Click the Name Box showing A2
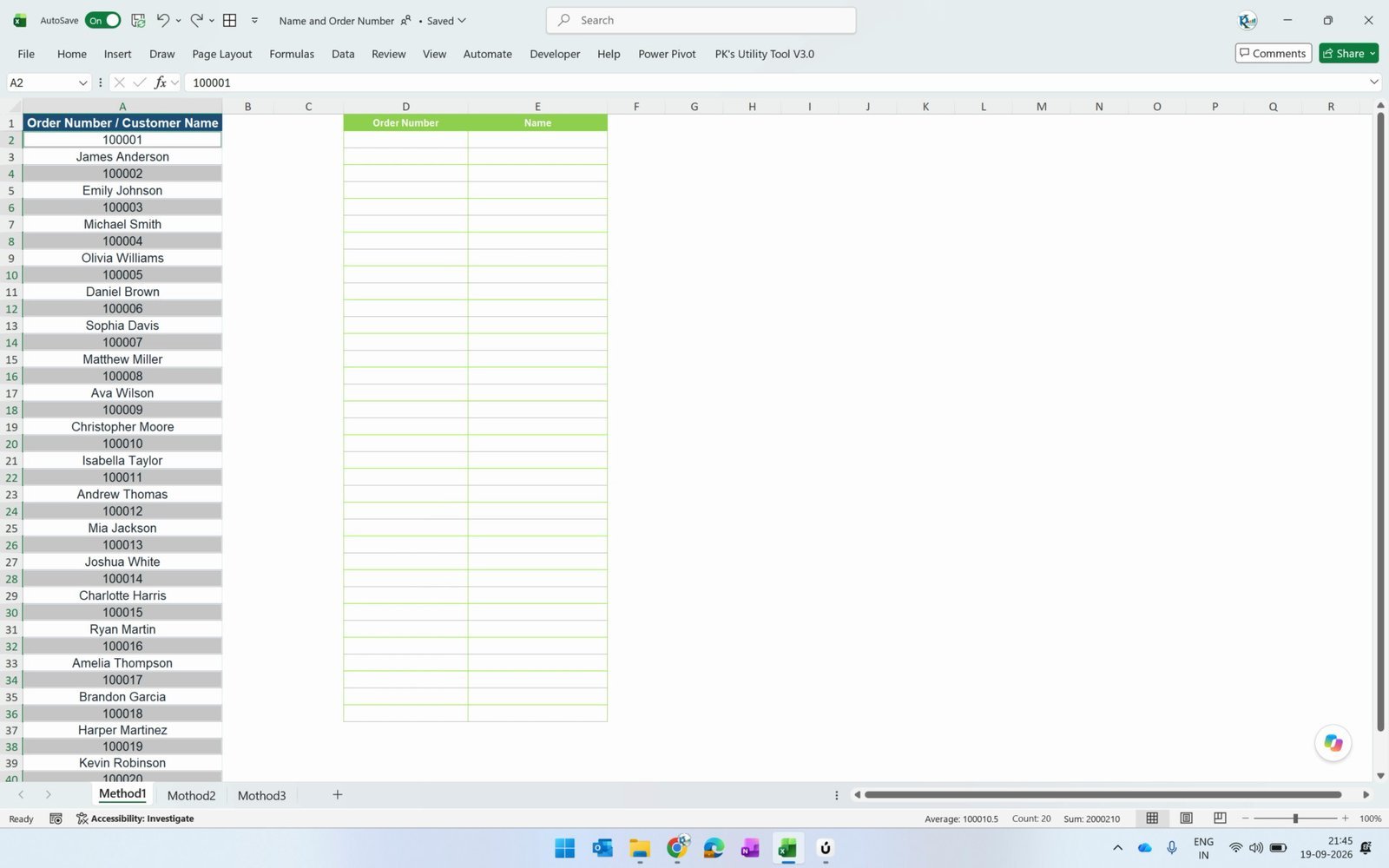 coord(42,82)
